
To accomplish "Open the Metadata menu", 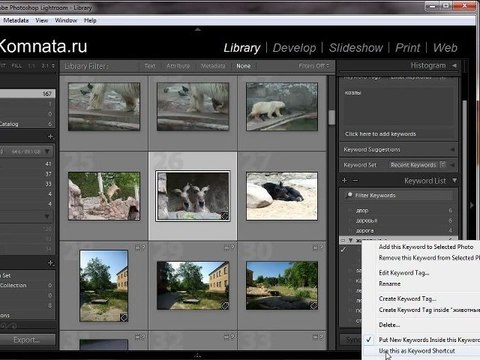I will pyautogui.click(x=16, y=20).
